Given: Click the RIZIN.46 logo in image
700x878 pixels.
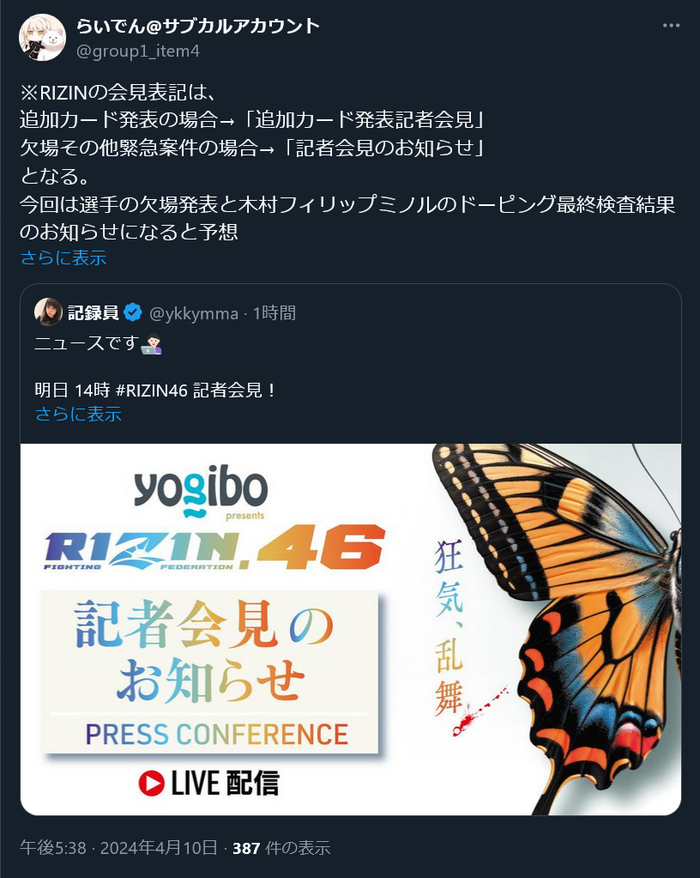Looking at the screenshot, I should coord(215,547).
